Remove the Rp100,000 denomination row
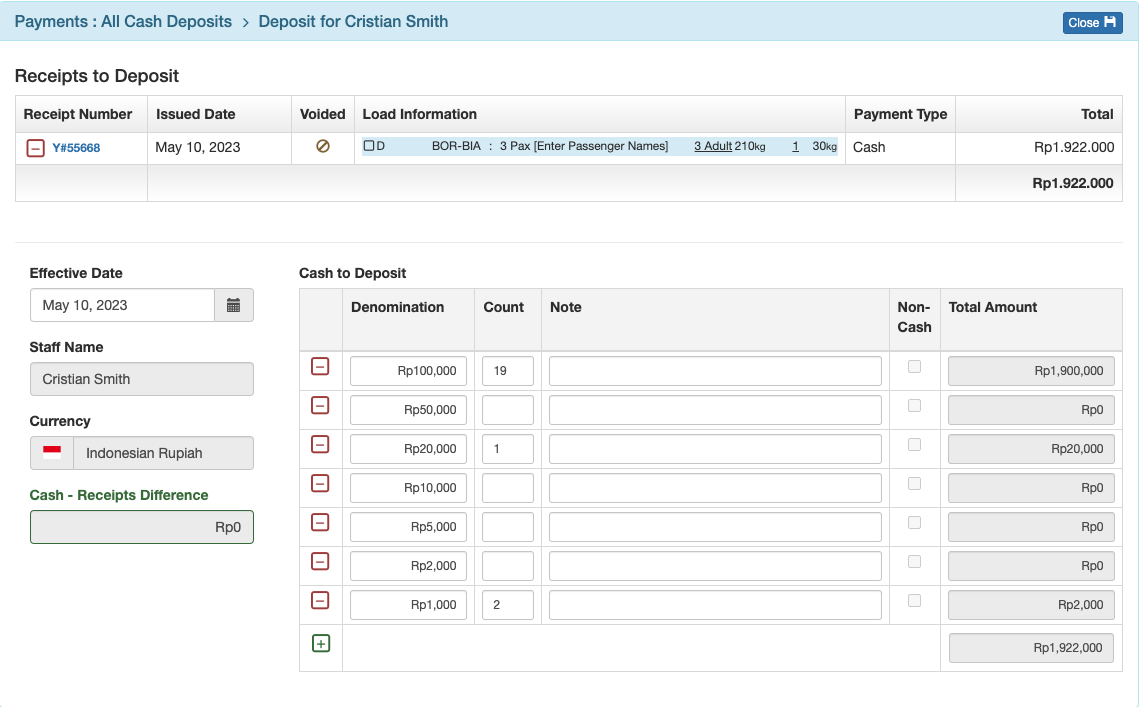Screen dimensions: 1140x707 pyautogui.click(x=321, y=366)
